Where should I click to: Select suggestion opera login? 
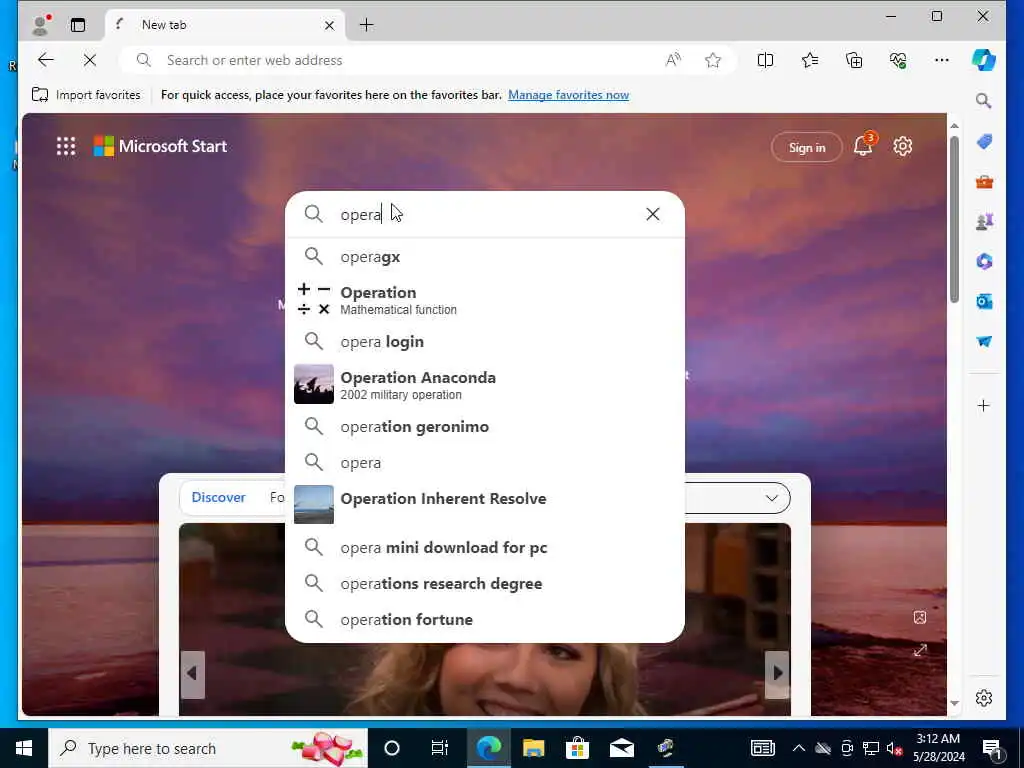pos(485,342)
